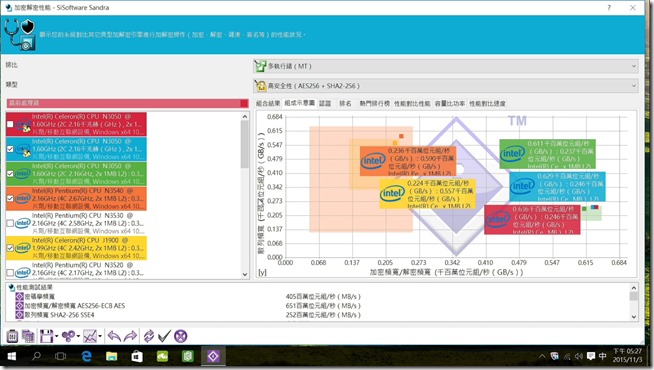The width and height of the screenshot is (654, 370).
Task: Click the question mark help button
Action: [x=609, y=8]
